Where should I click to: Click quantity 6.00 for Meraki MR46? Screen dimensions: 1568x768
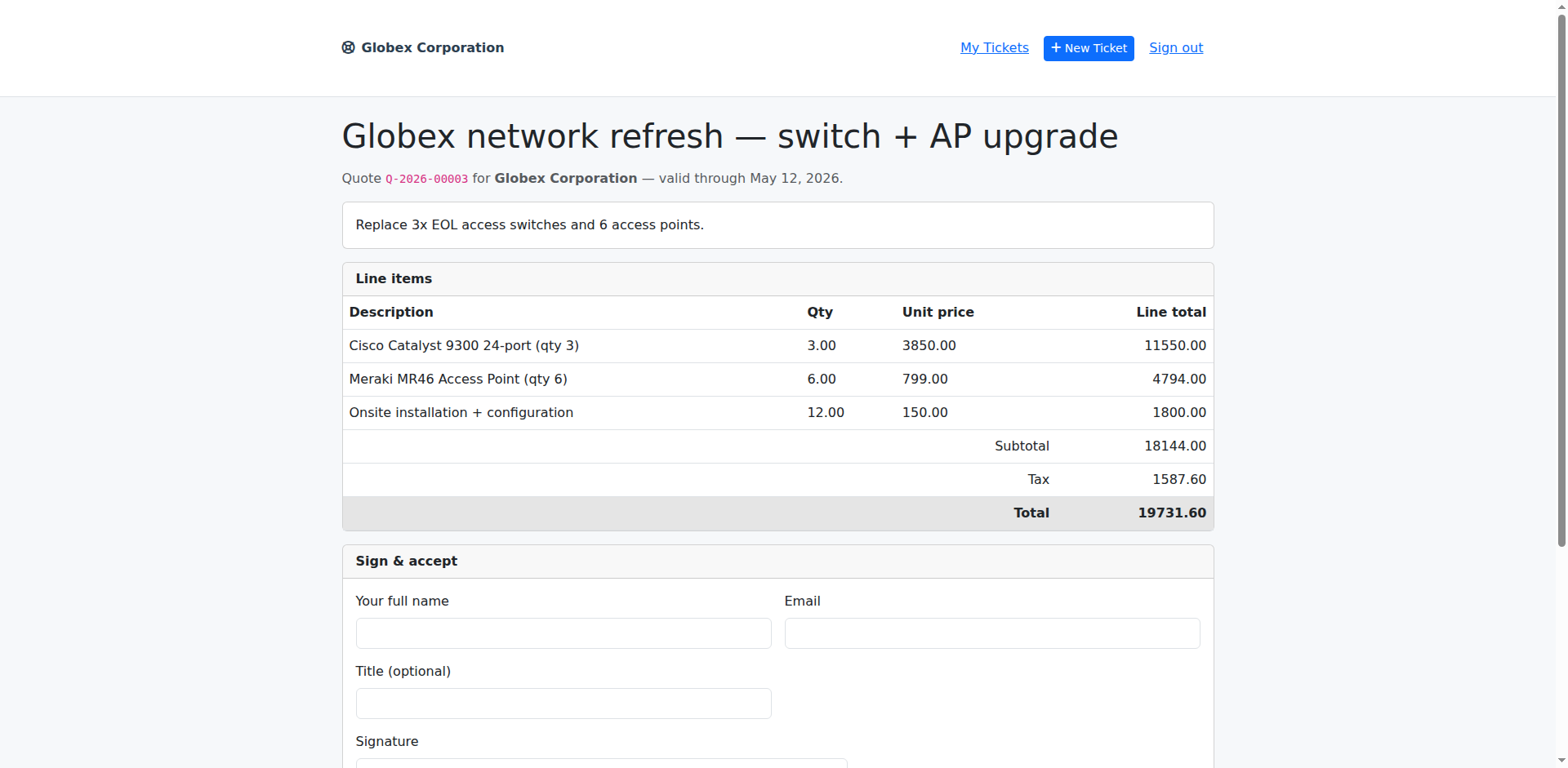point(822,379)
